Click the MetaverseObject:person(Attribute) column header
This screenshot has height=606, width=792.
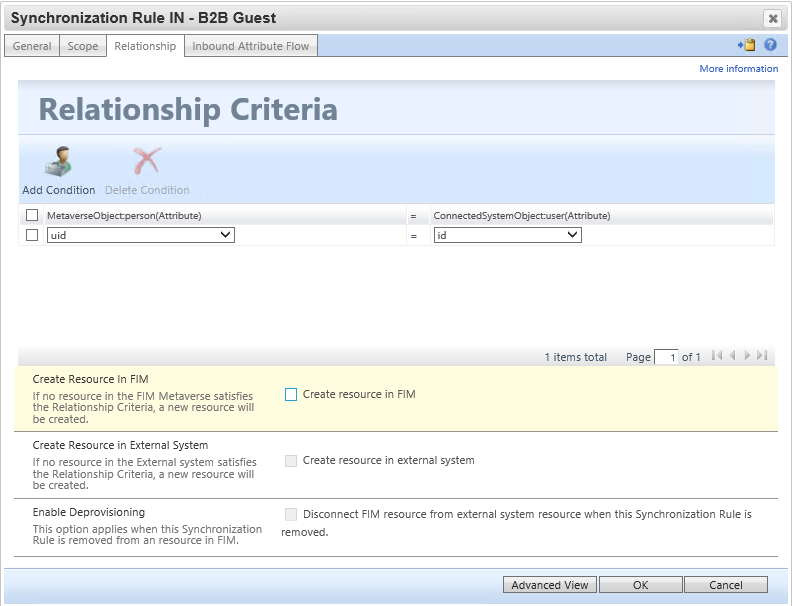(x=124, y=216)
